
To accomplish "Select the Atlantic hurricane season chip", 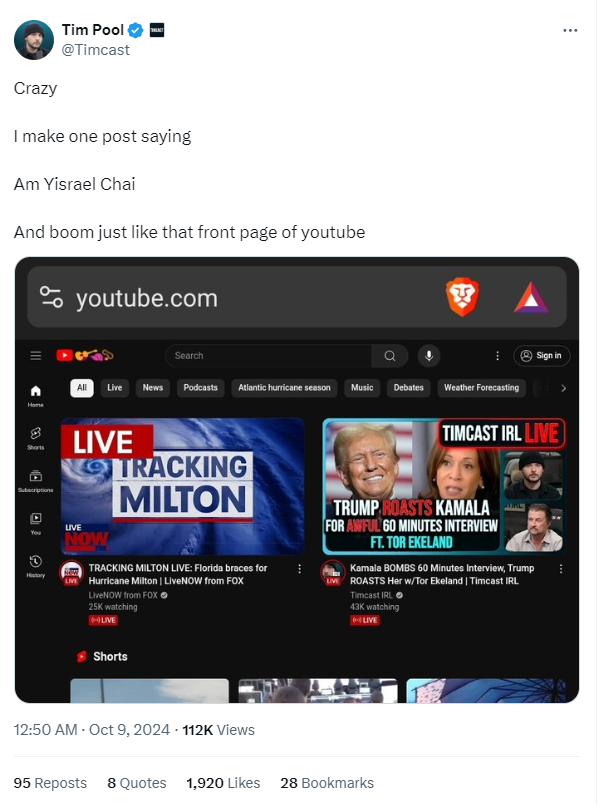I will click(x=284, y=388).
